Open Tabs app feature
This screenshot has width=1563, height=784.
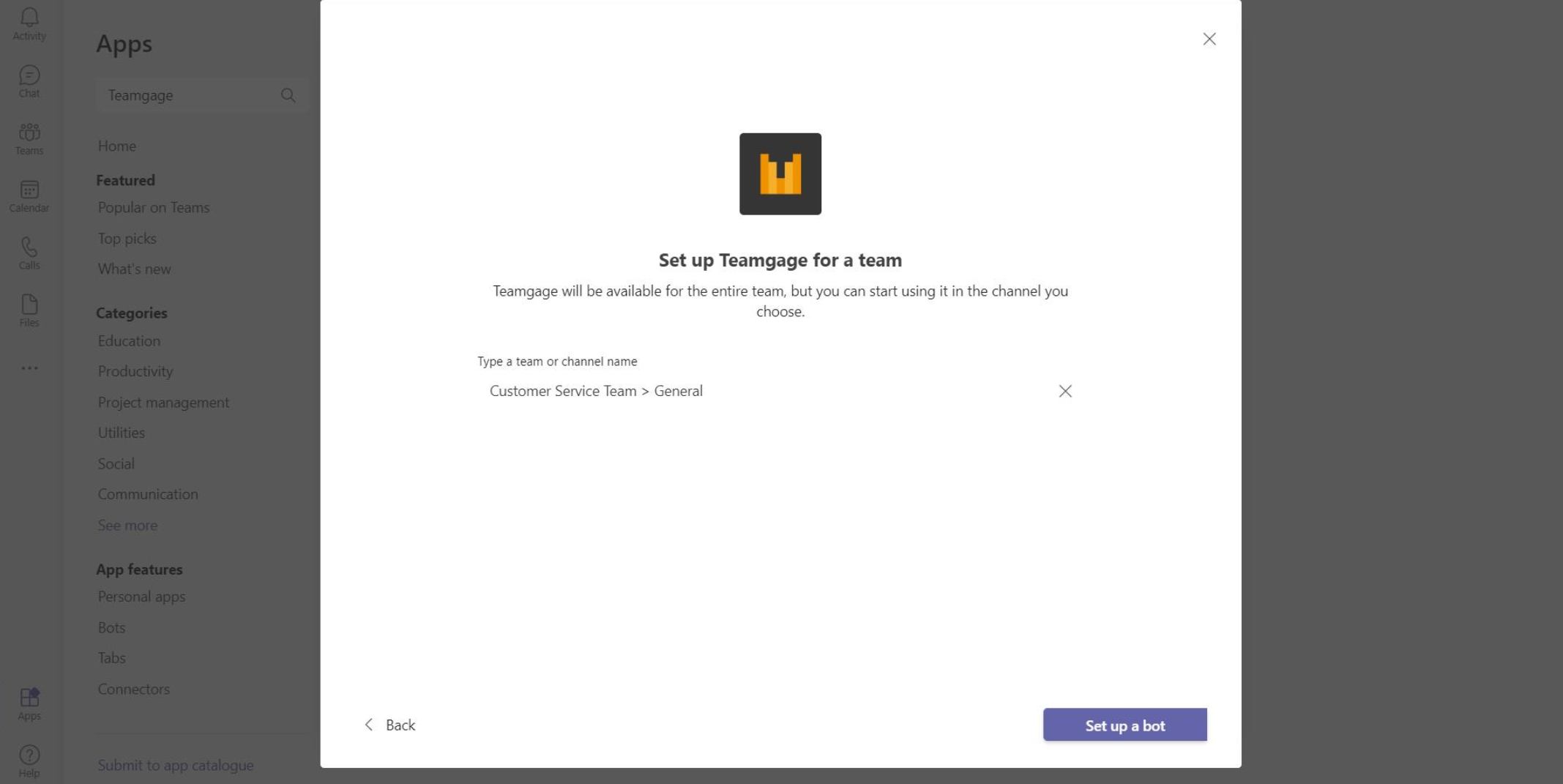point(112,658)
